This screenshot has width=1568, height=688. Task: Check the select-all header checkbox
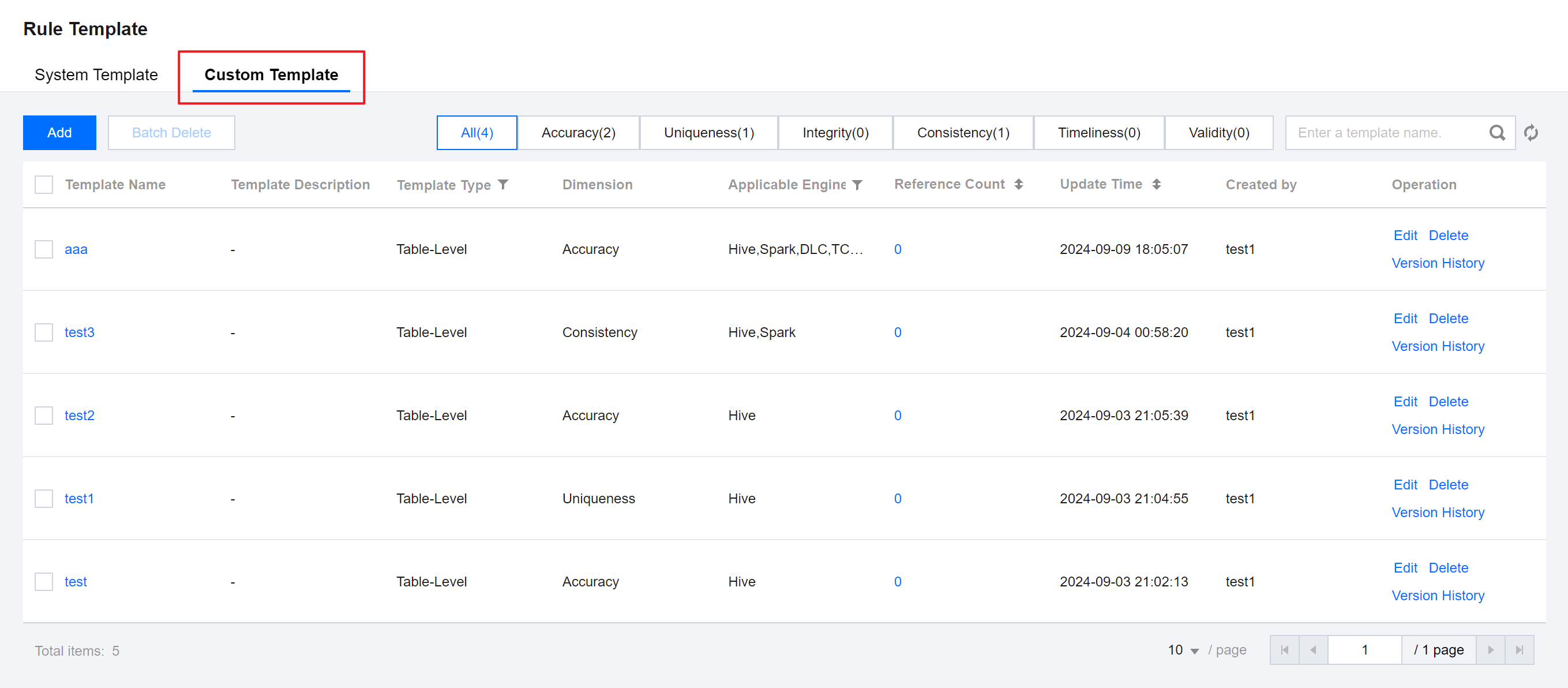tap(44, 185)
